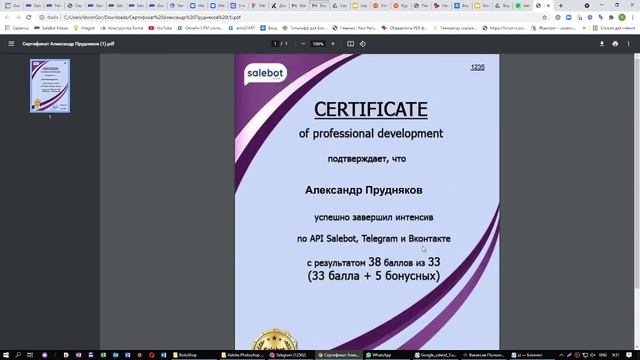Reload the page in Chrome

[28, 18]
